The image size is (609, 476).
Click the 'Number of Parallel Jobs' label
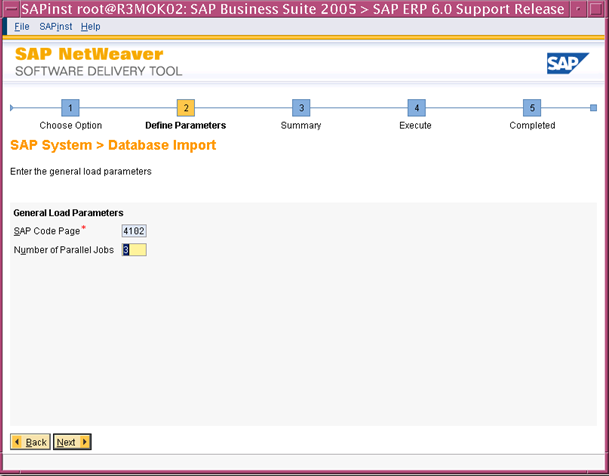point(64,250)
